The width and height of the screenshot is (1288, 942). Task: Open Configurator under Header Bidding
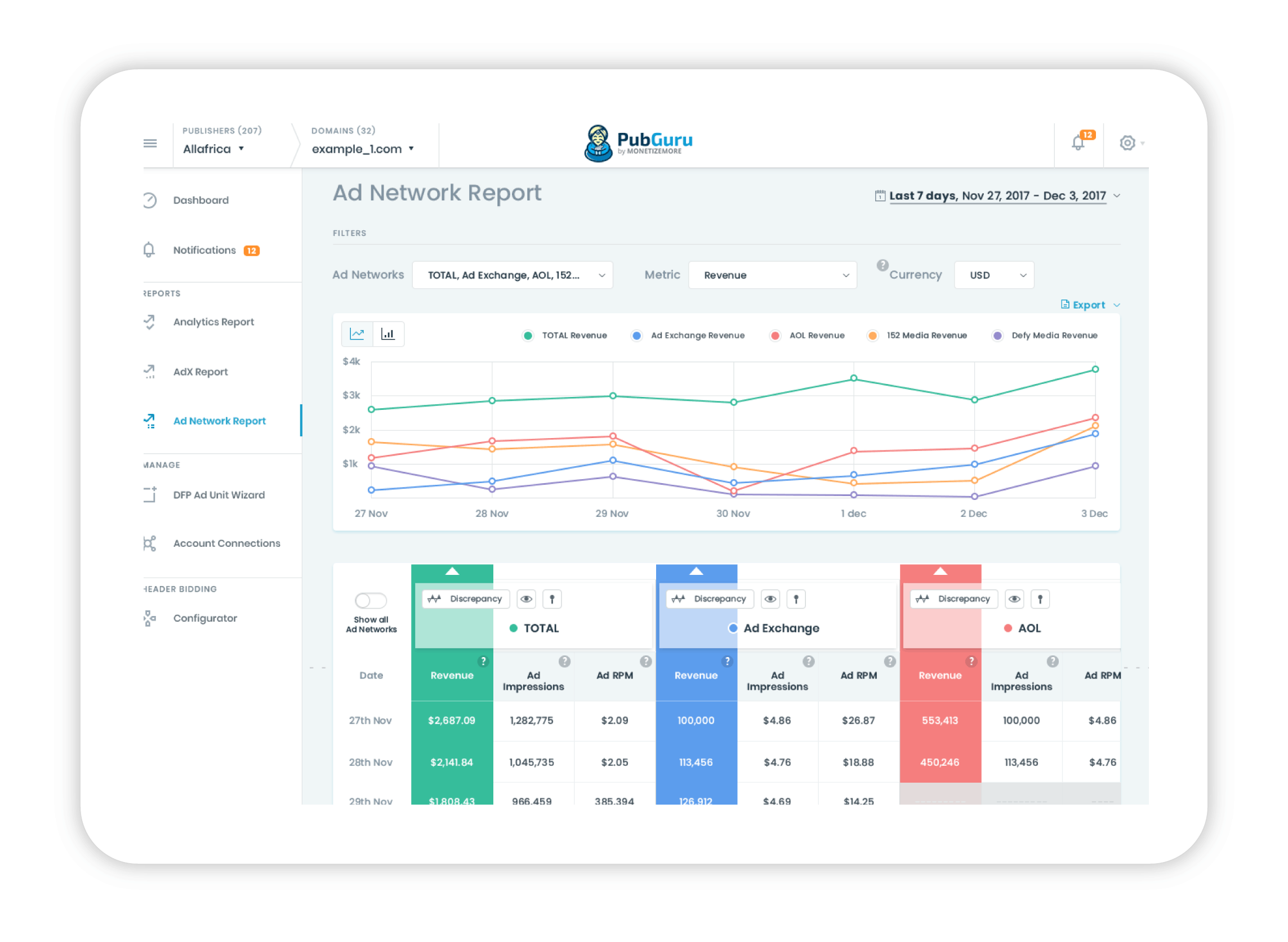[205, 618]
